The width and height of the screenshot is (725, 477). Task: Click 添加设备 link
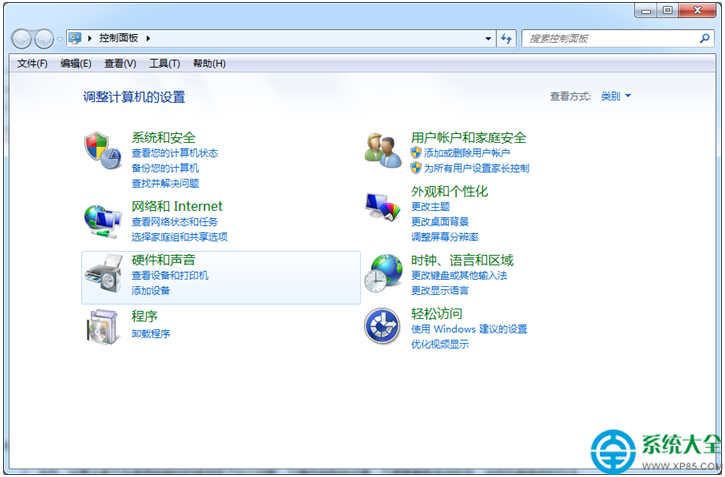coord(151,291)
